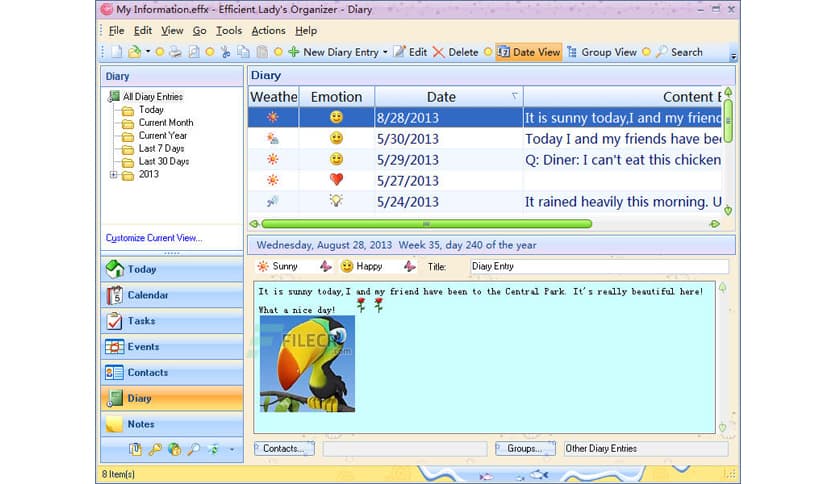
Task: Open the dropdown arrow beside the open-folder icon
Action: point(148,52)
